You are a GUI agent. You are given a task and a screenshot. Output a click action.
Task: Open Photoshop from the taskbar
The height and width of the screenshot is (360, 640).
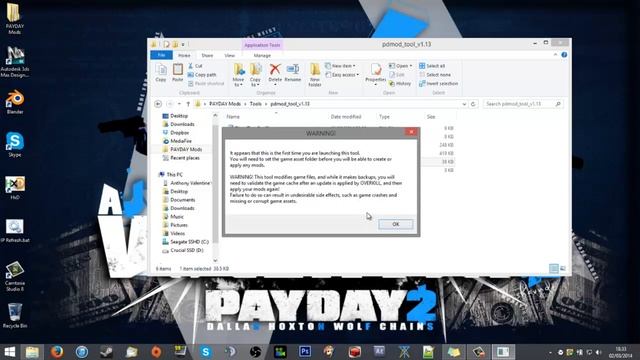[x=304, y=352]
